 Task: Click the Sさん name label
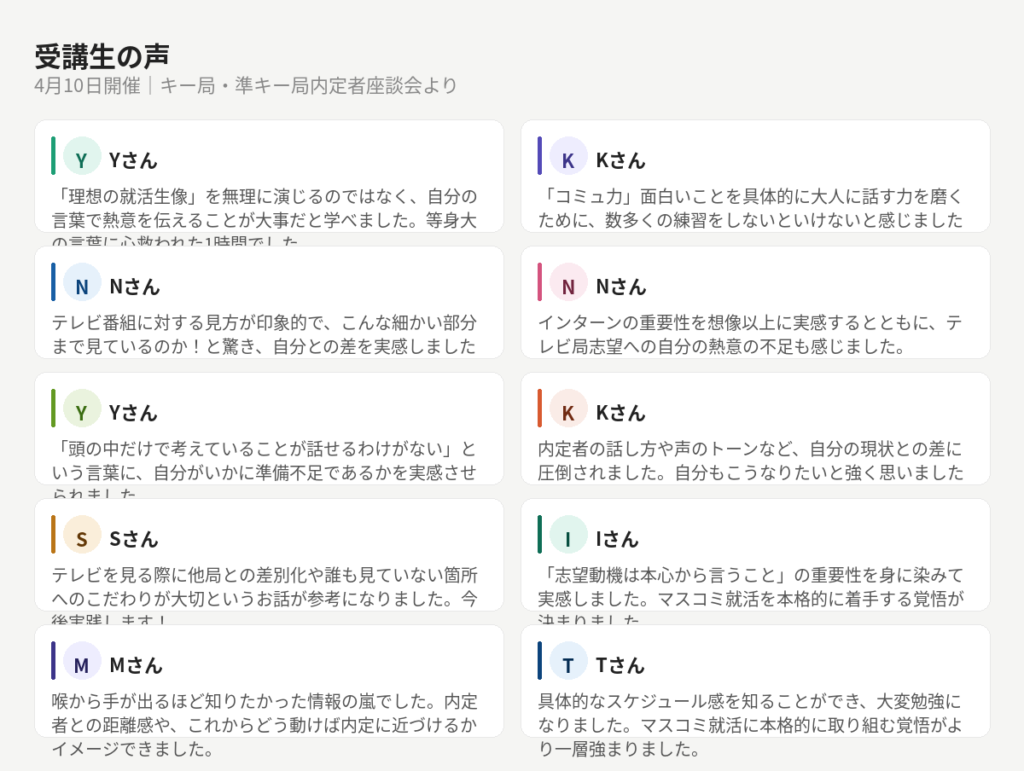click(133, 539)
